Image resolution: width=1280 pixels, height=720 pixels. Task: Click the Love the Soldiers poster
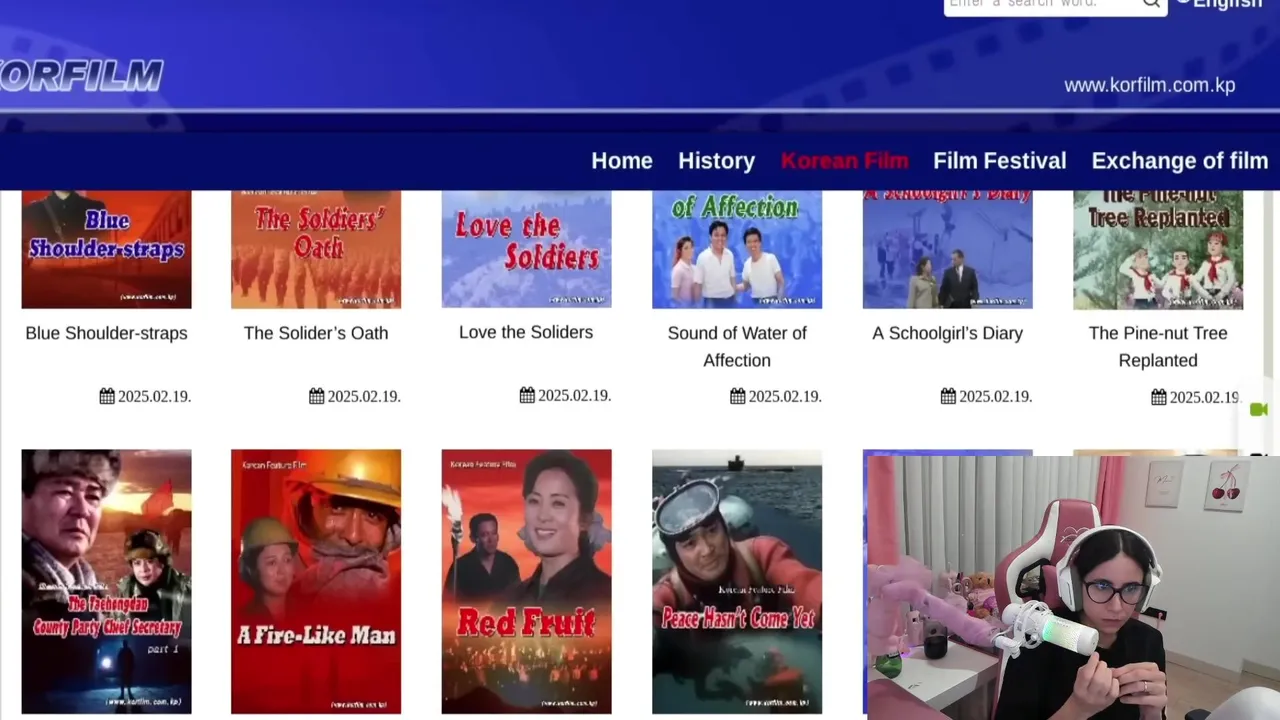[527, 249]
